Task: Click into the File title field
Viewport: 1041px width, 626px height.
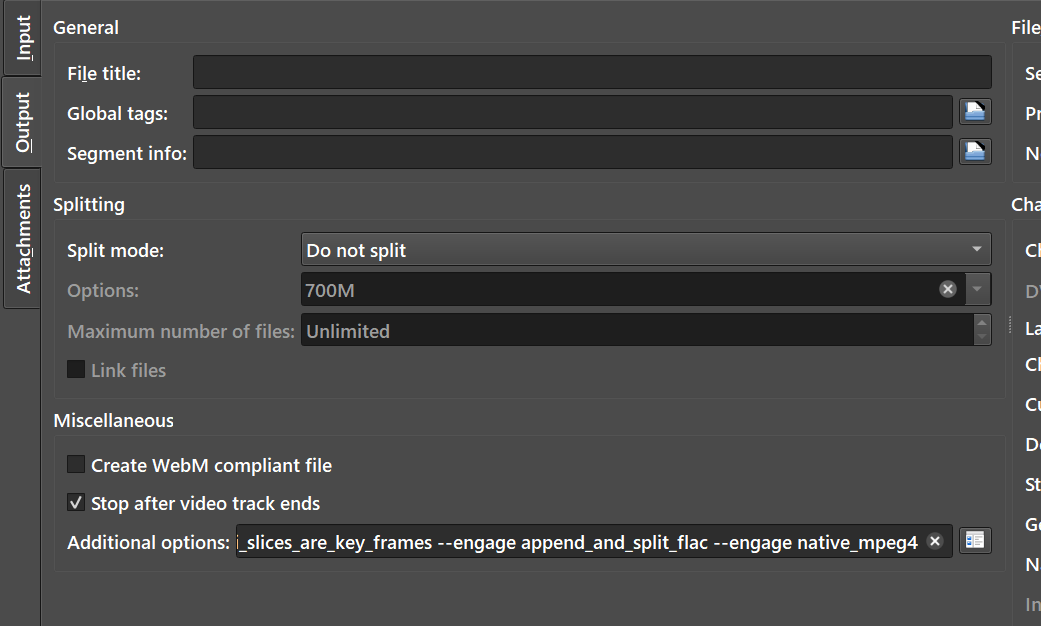Action: coord(592,72)
